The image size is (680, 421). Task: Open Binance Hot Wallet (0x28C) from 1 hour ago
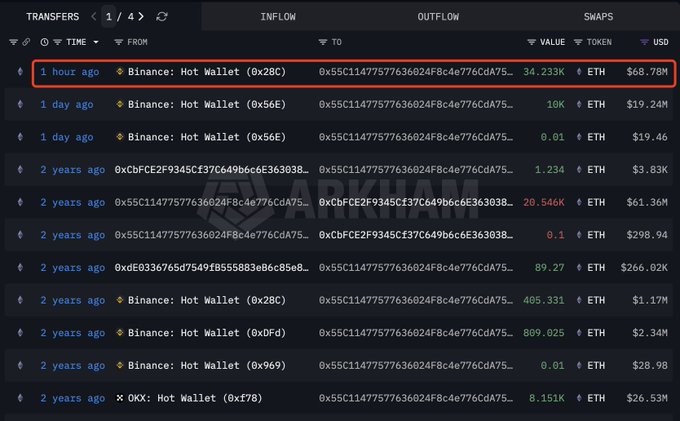[207, 72]
